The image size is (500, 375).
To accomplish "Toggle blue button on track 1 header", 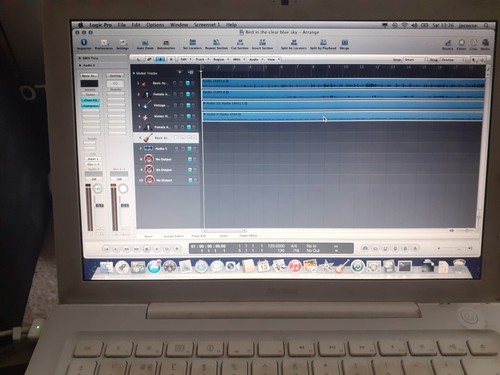I will point(188,83).
